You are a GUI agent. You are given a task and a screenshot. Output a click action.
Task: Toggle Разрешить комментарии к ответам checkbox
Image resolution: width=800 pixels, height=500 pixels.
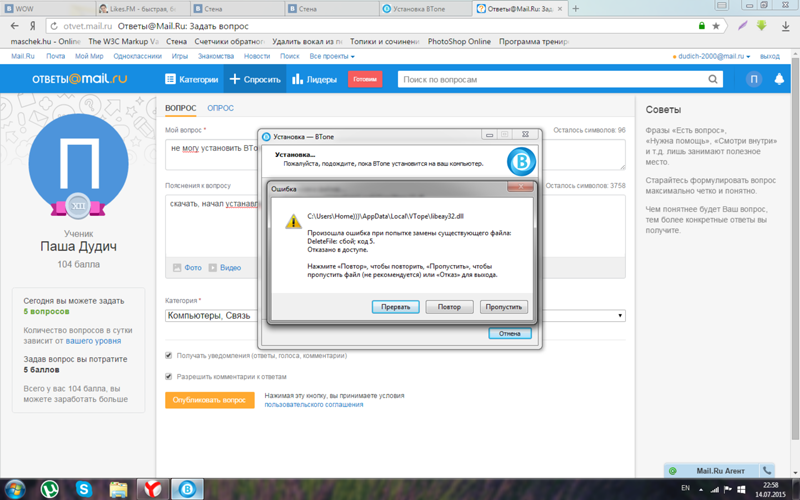coord(168,376)
